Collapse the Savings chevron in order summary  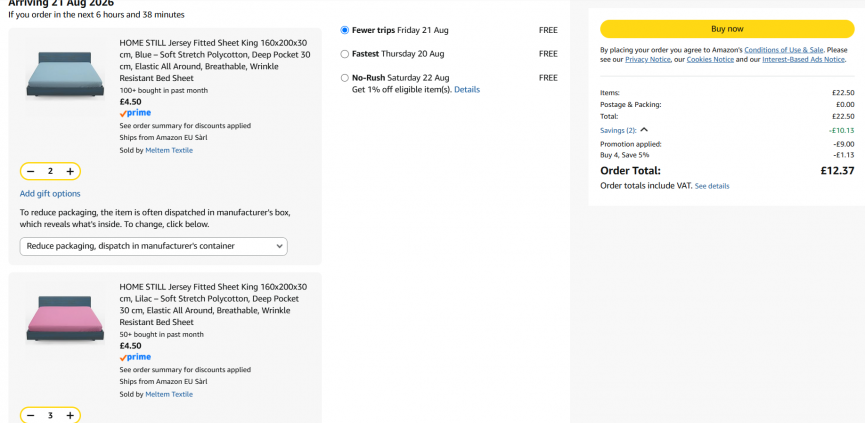pyautogui.click(x=644, y=130)
